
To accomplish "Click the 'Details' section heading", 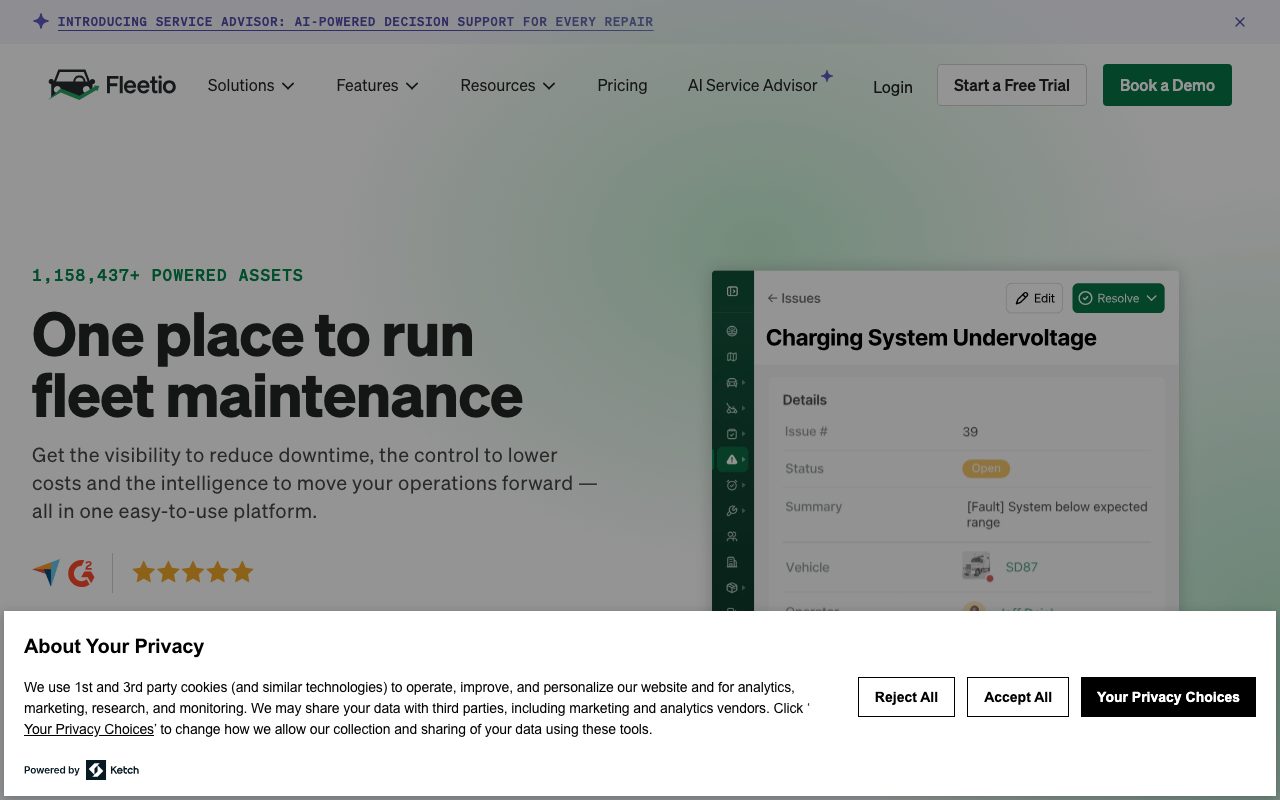I will click(x=805, y=400).
